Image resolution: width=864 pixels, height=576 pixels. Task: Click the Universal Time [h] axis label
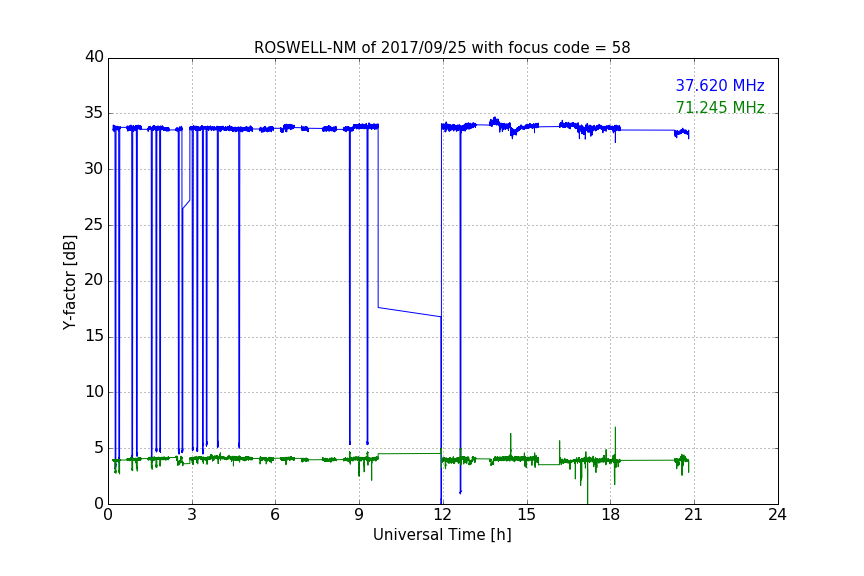(x=442, y=535)
